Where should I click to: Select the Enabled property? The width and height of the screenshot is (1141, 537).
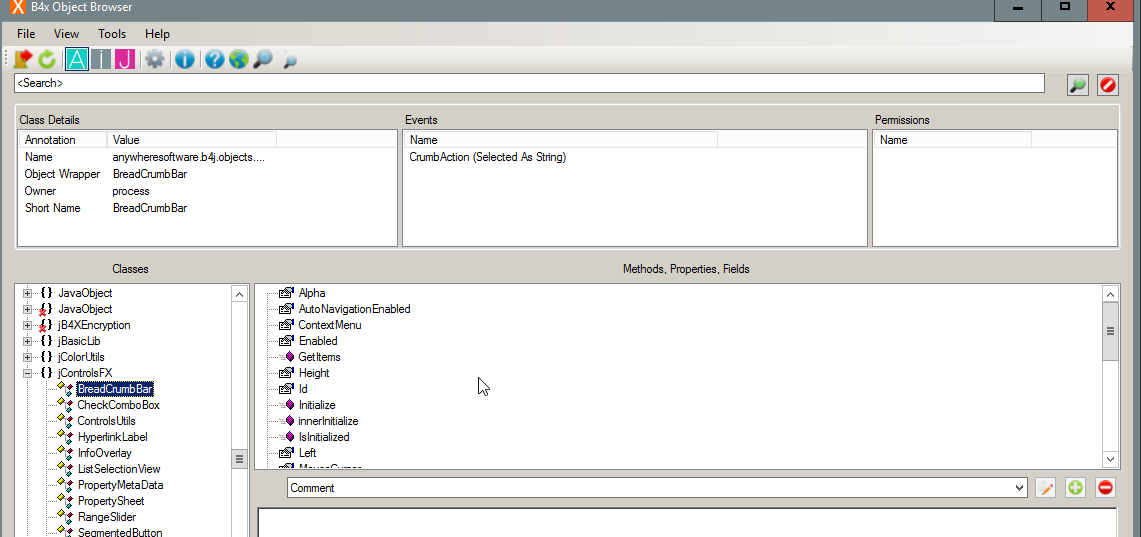tap(318, 341)
